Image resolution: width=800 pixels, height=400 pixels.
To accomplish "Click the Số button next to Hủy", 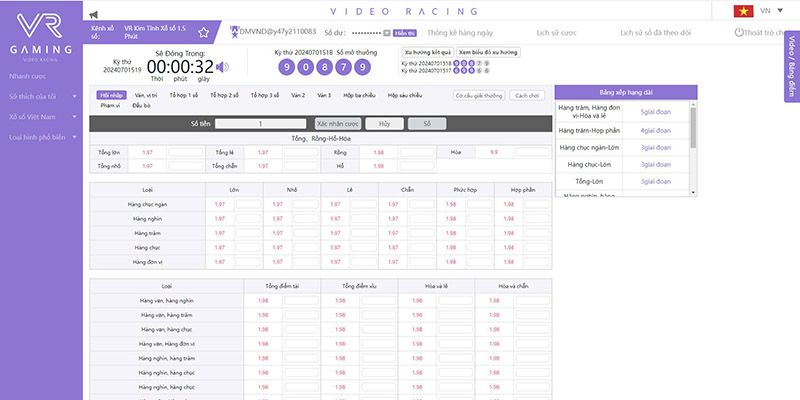I will tap(427, 123).
